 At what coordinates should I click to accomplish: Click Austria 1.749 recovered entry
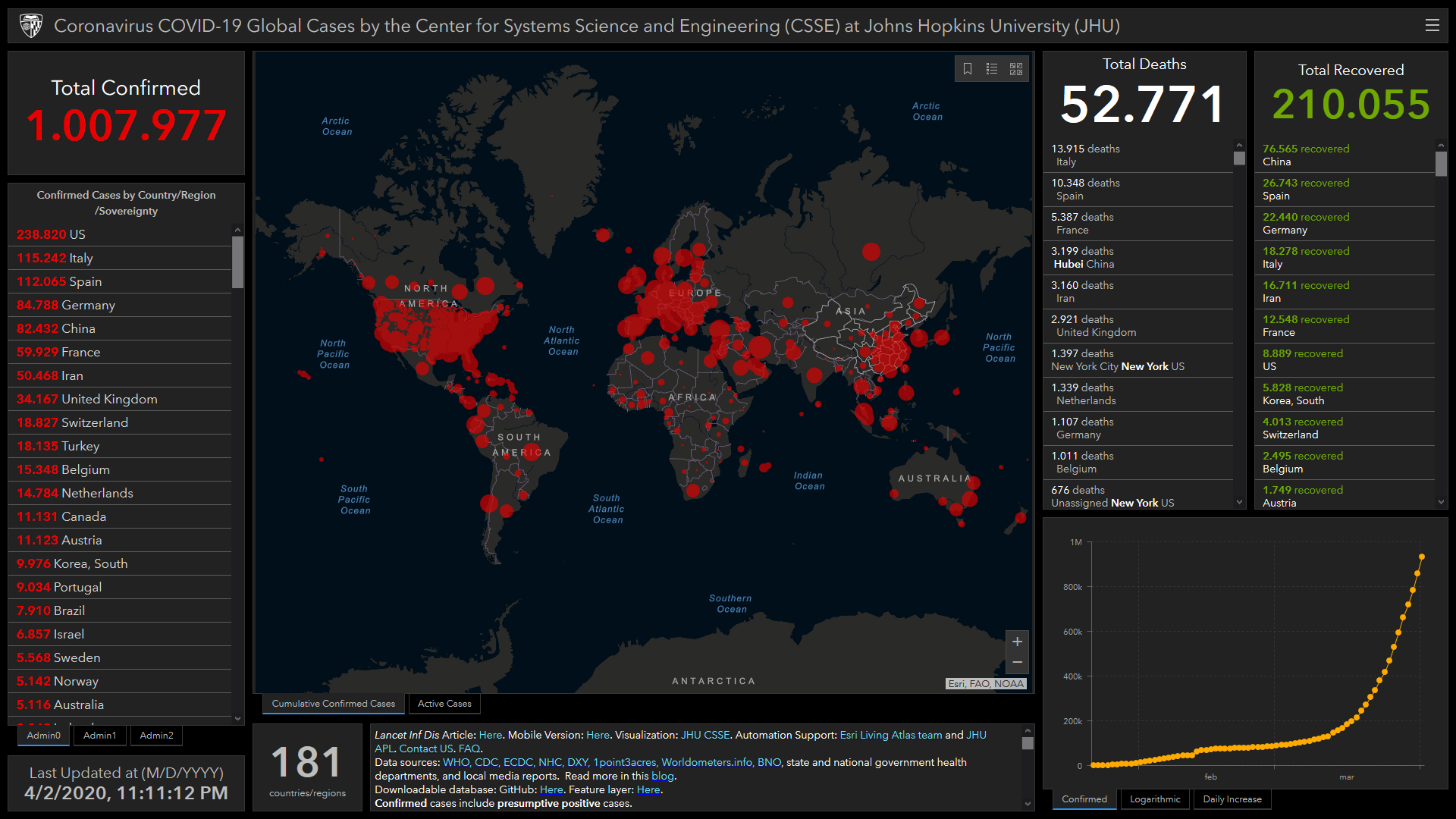click(1346, 497)
